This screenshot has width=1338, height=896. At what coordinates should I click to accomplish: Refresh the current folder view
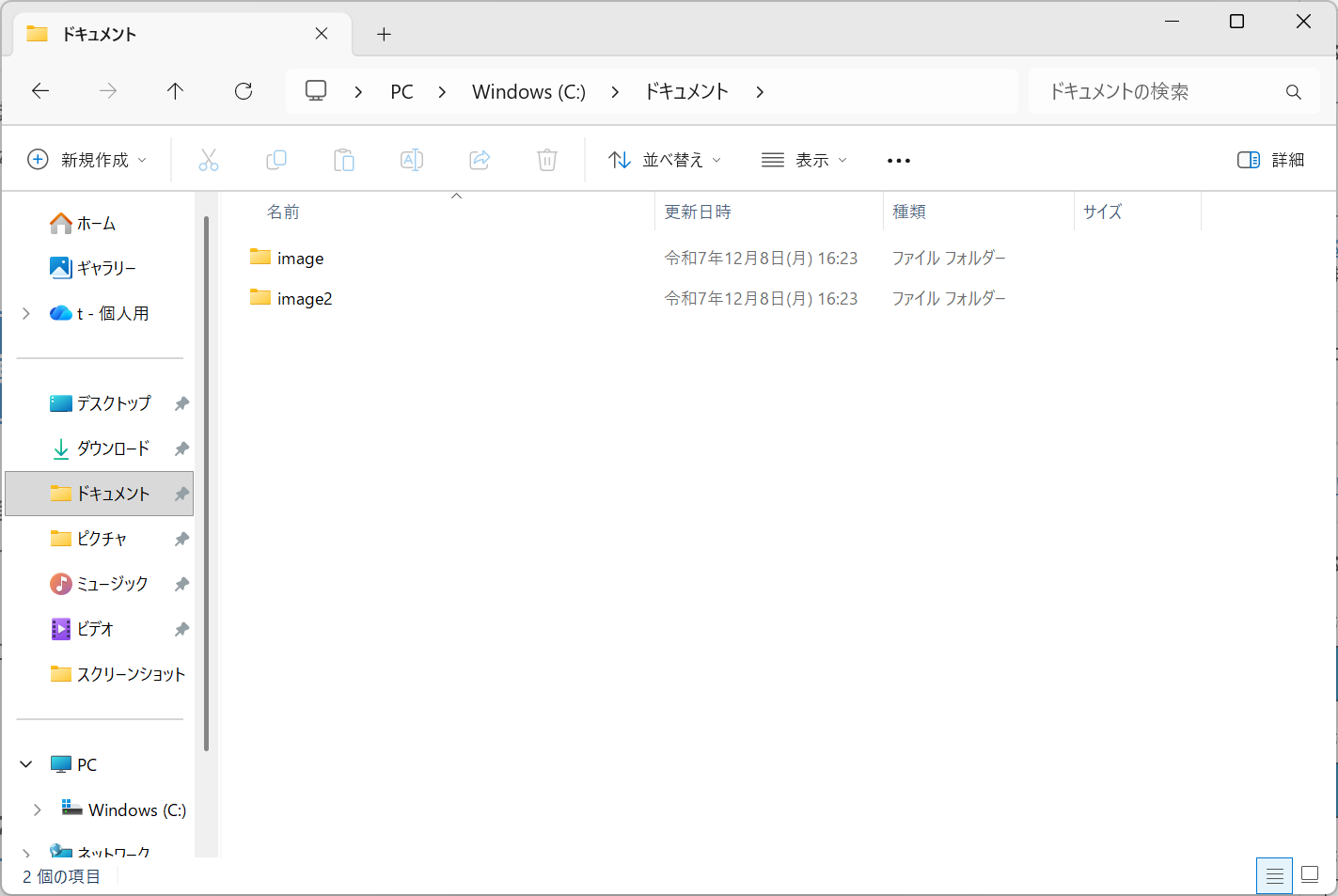(x=244, y=91)
